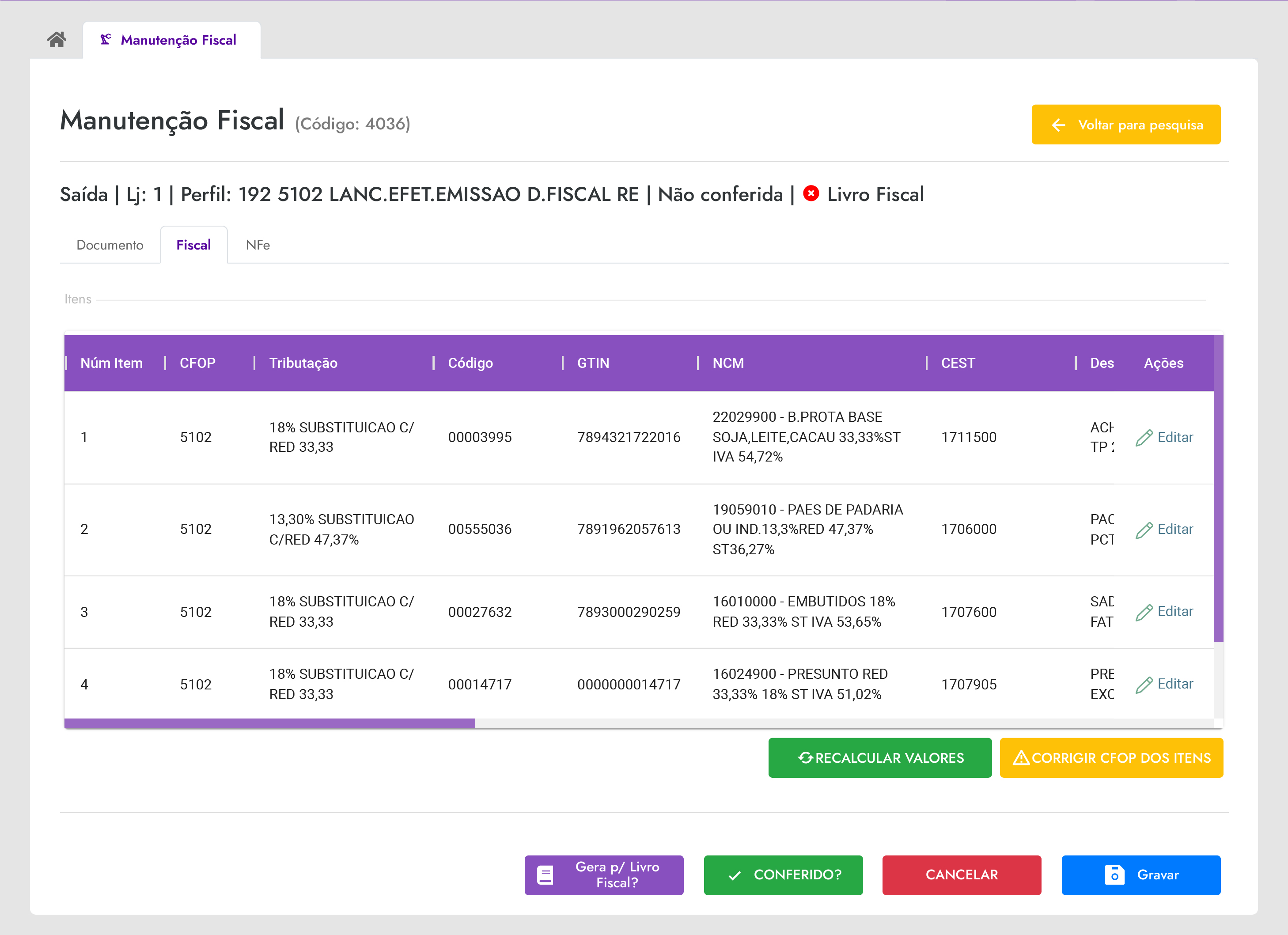Click the vertical scrollbar of the items table
The width and height of the screenshot is (1288, 935).
1218,488
